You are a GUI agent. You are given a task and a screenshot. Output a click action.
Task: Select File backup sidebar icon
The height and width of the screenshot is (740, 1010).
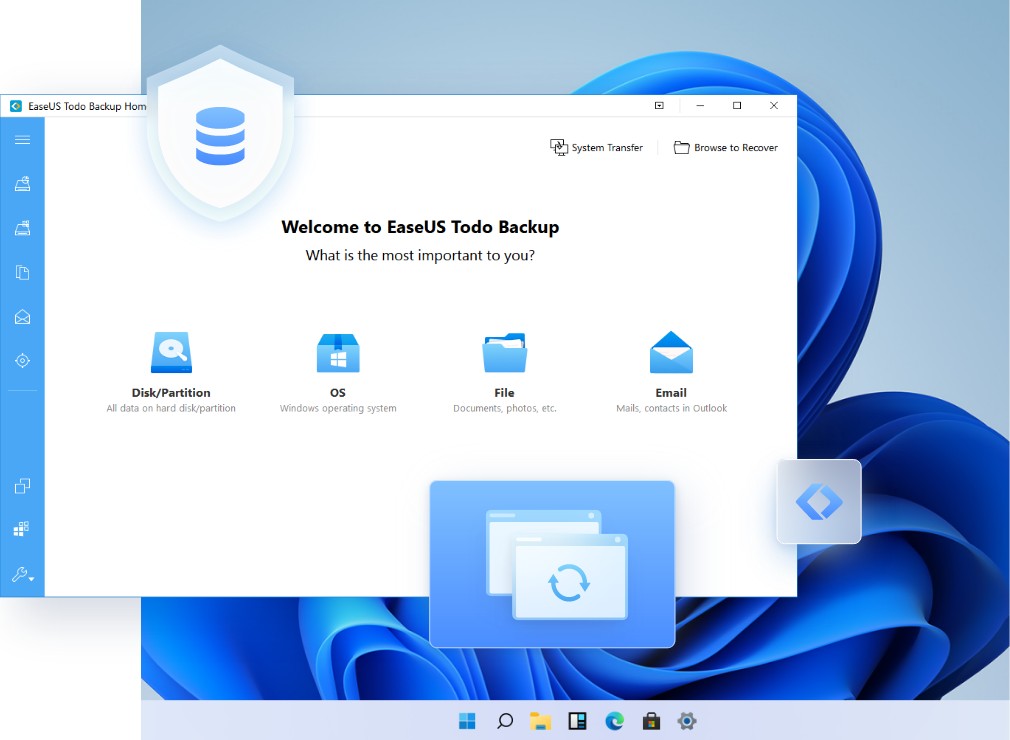point(23,272)
